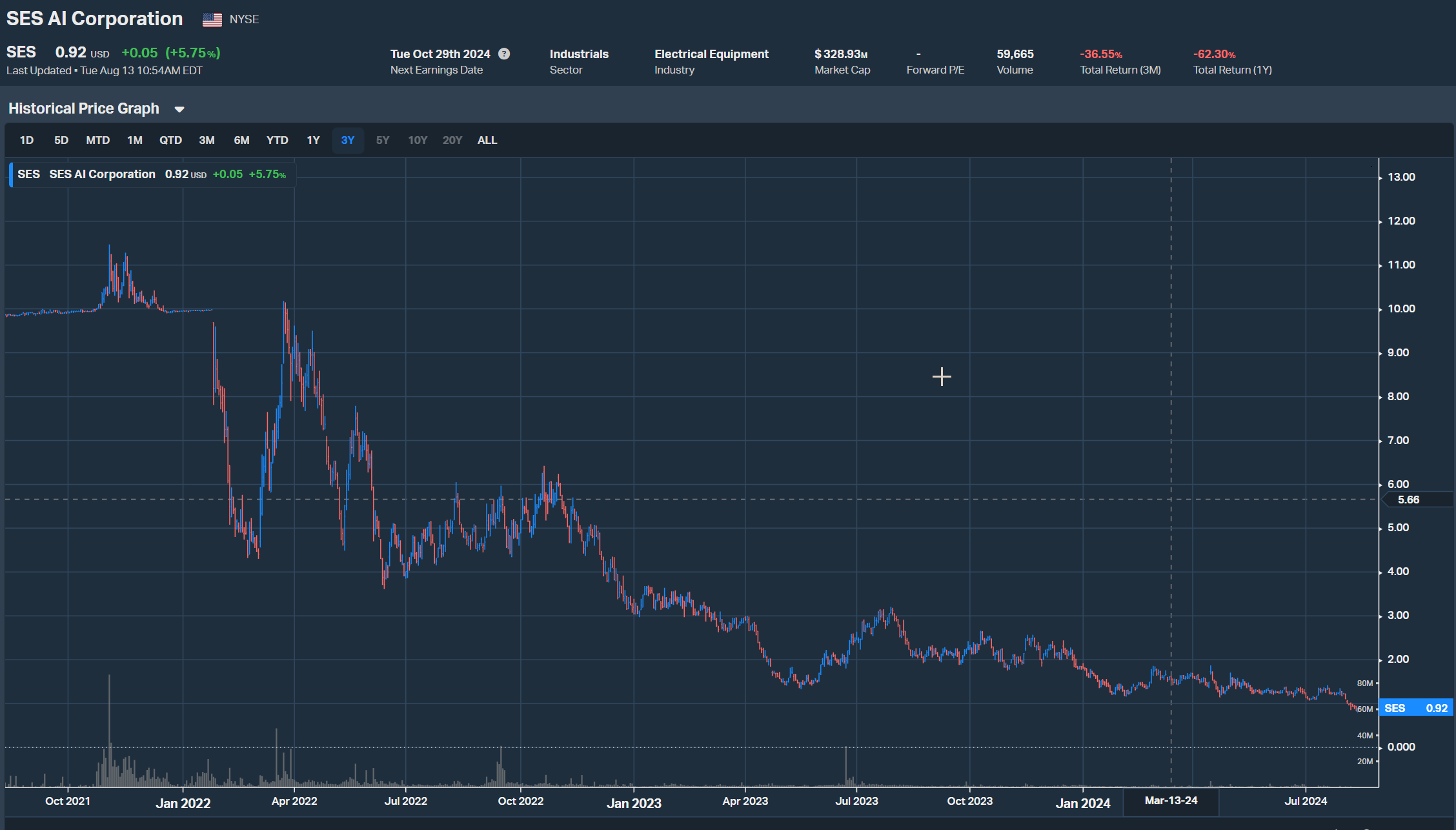Open the Electrical Equipment industry link

(x=711, y=54)
